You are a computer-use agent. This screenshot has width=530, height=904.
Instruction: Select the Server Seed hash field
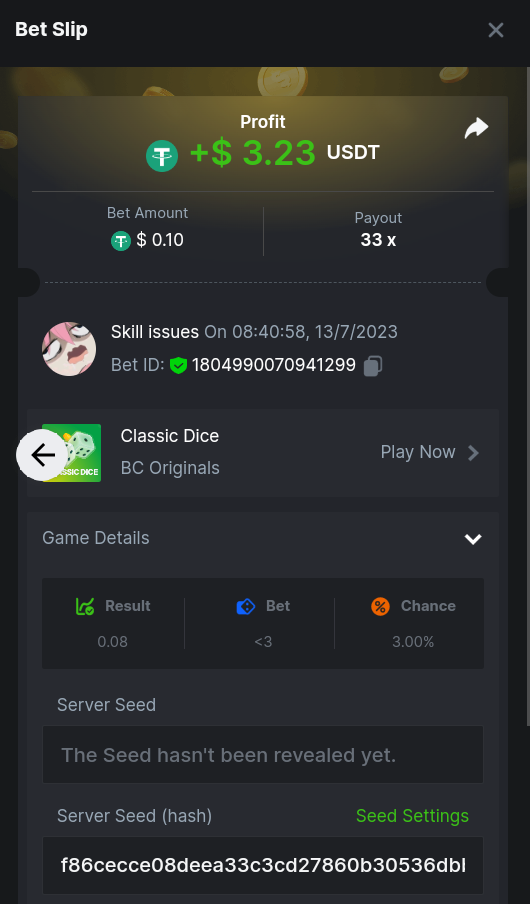tap(263, 865)
